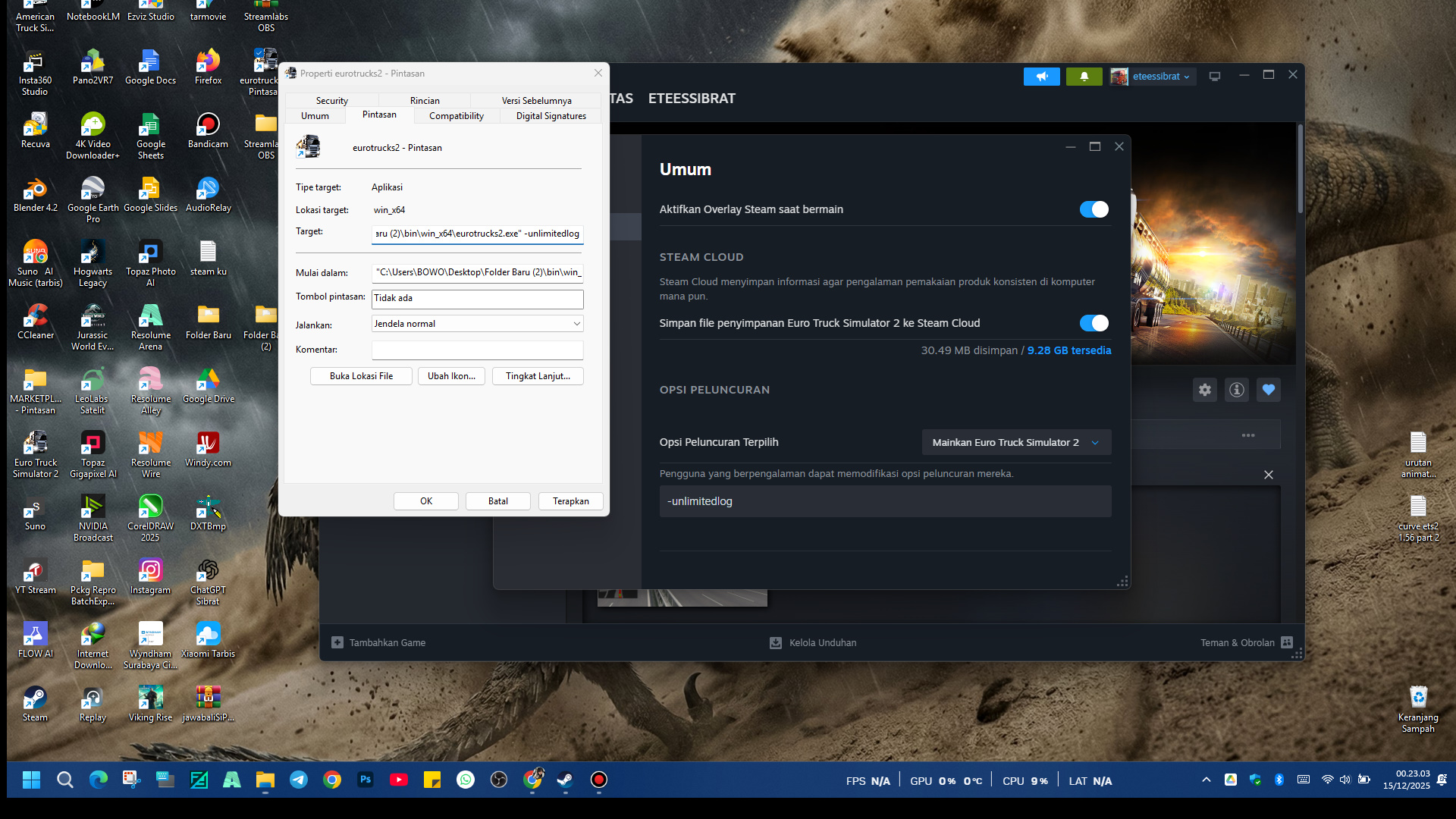The image size is (1456, 819).
Task: Go to the Digital Signatures tab
Action: coord(551,116)
